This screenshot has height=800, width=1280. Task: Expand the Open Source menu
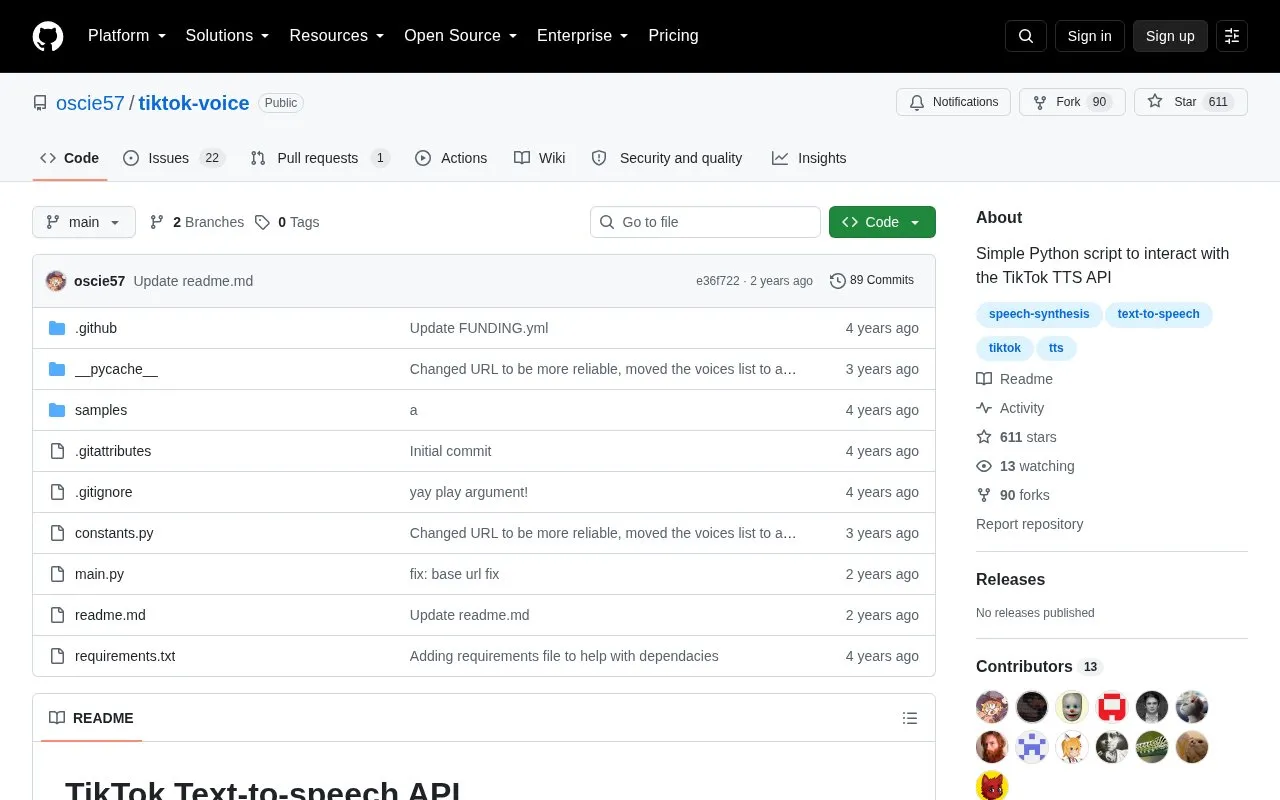(461, 36)
